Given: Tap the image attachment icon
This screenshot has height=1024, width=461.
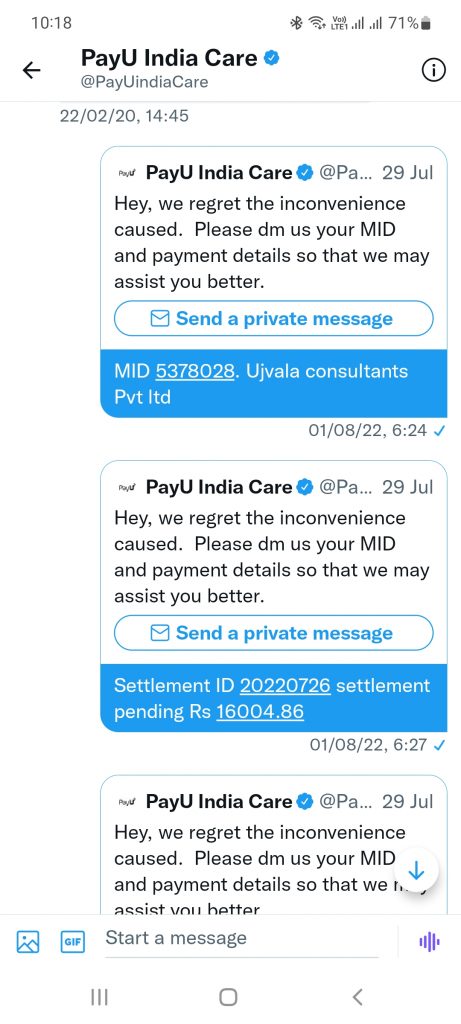Looking at the screenshot, I should (28, 941).
